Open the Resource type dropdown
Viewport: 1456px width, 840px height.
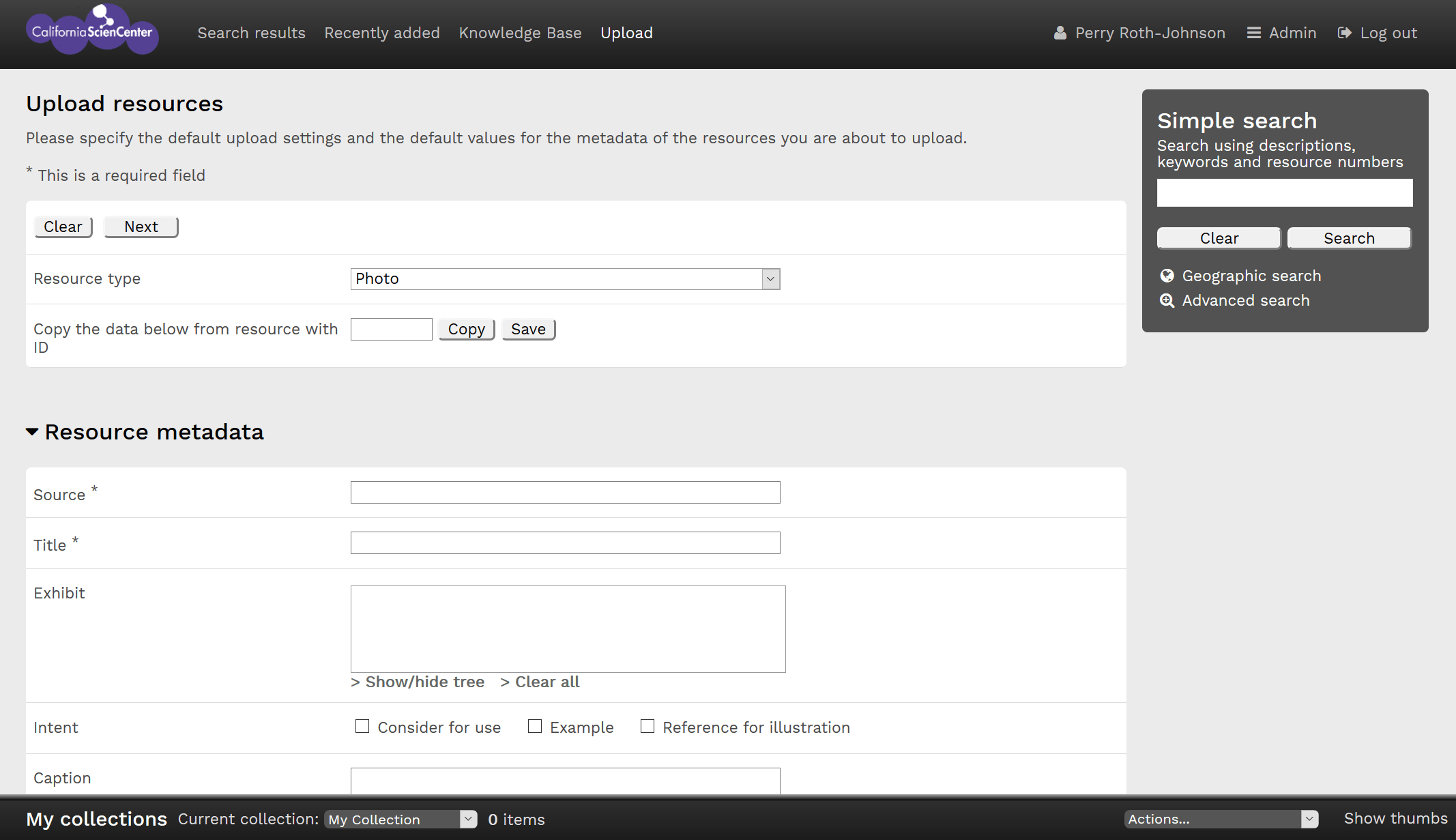click(565, 278)
